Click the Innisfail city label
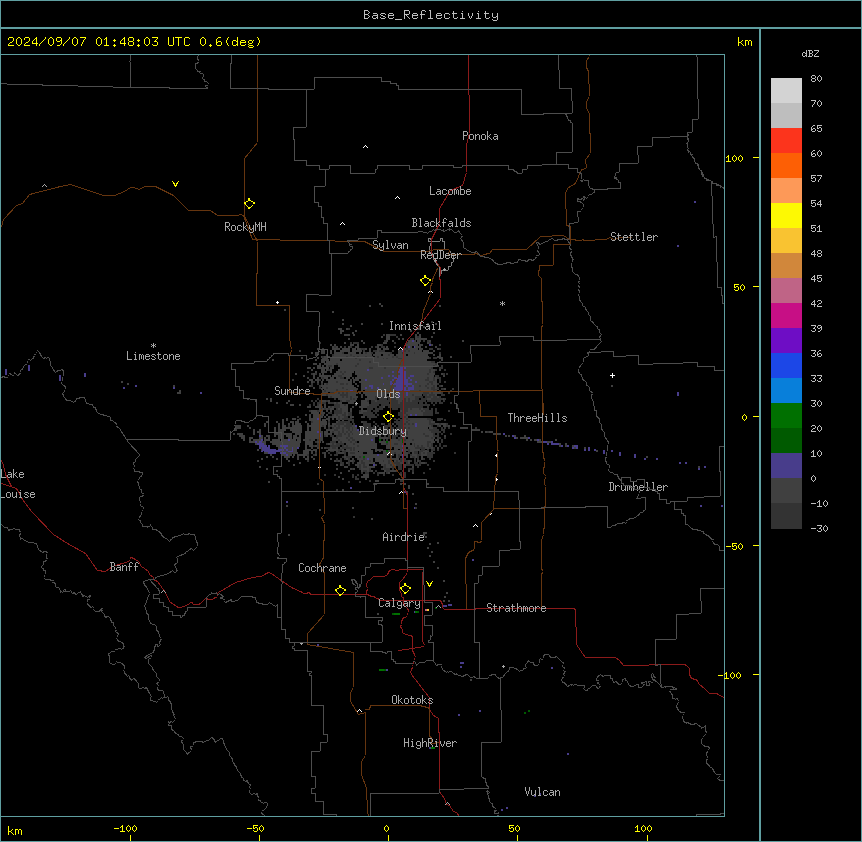This screenshot has width=862, height=842. (415, 326)
